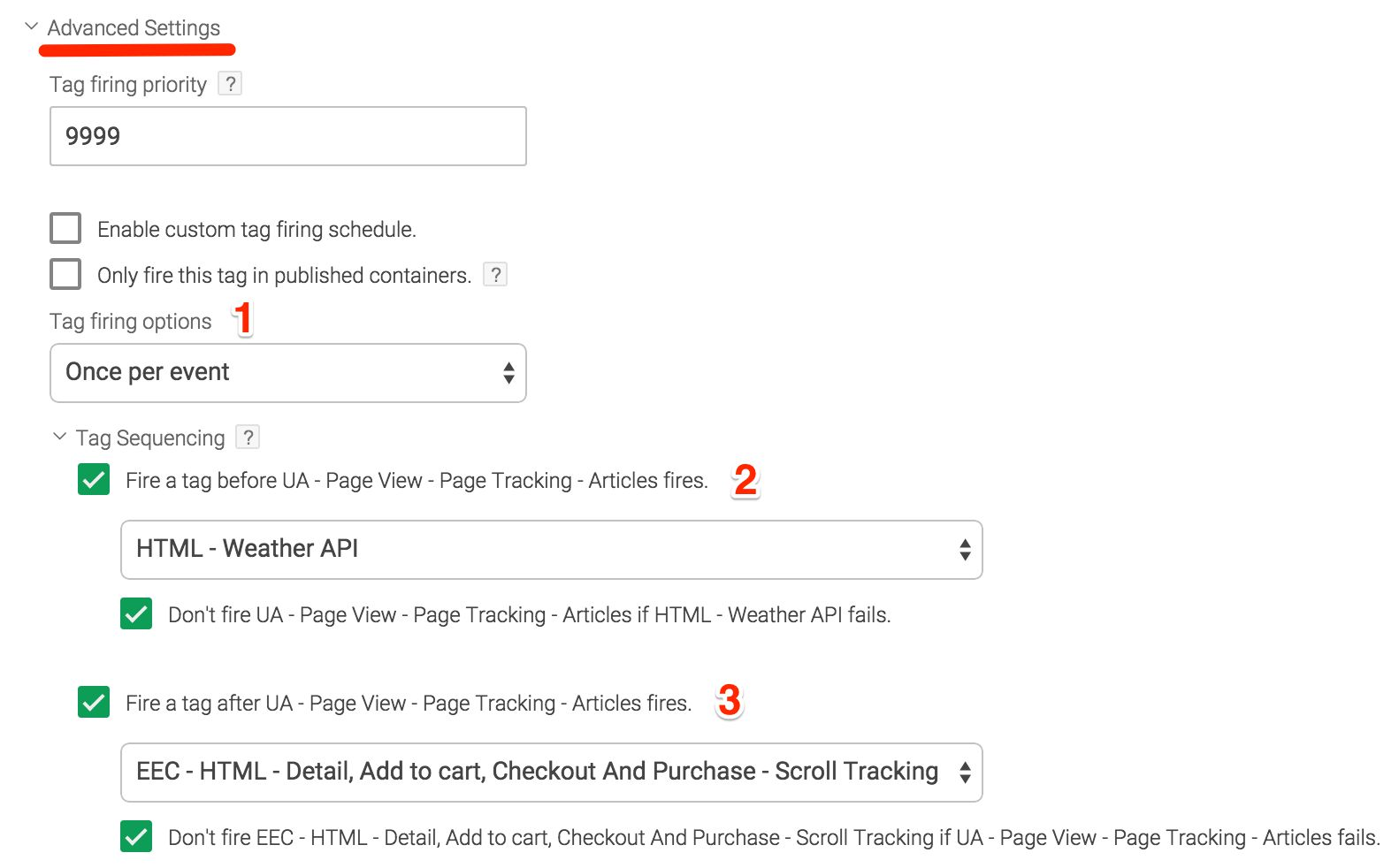Screen dimensions: 1399x868
Task: Click help icon beside Tag firing priority
Action: click(230, 84)
